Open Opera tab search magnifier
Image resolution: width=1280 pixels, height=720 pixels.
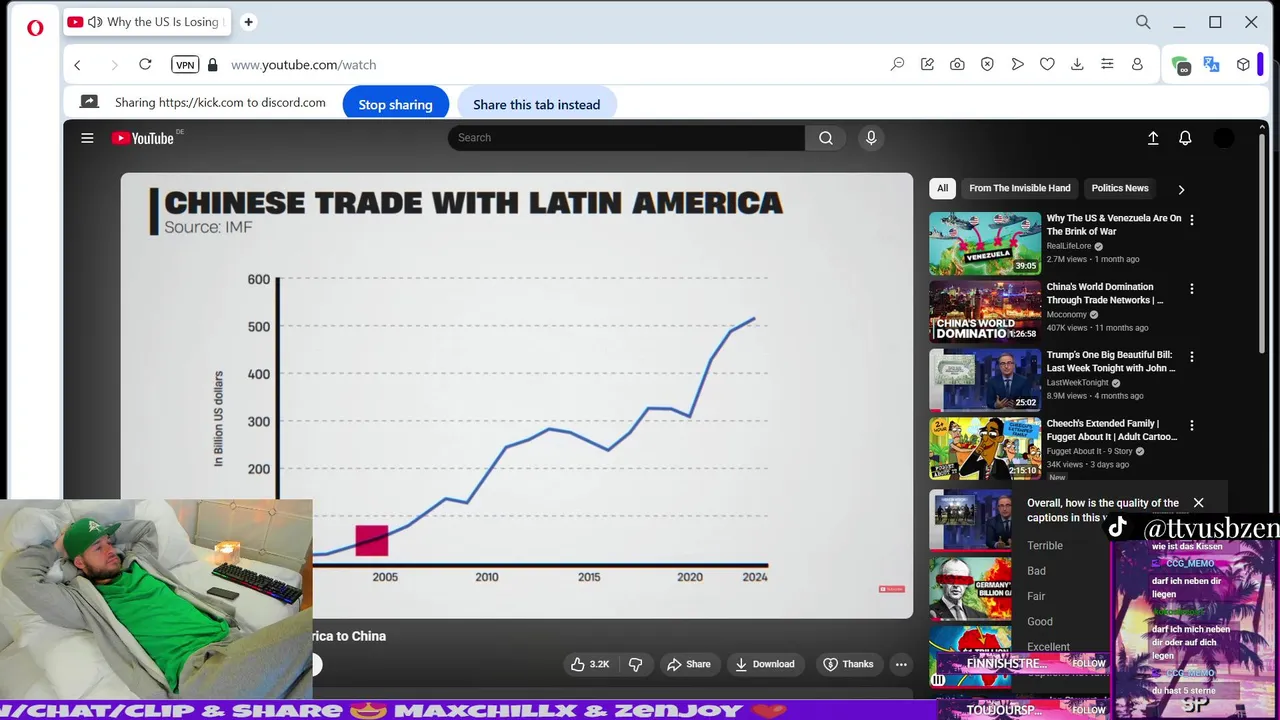(1143, 22)
